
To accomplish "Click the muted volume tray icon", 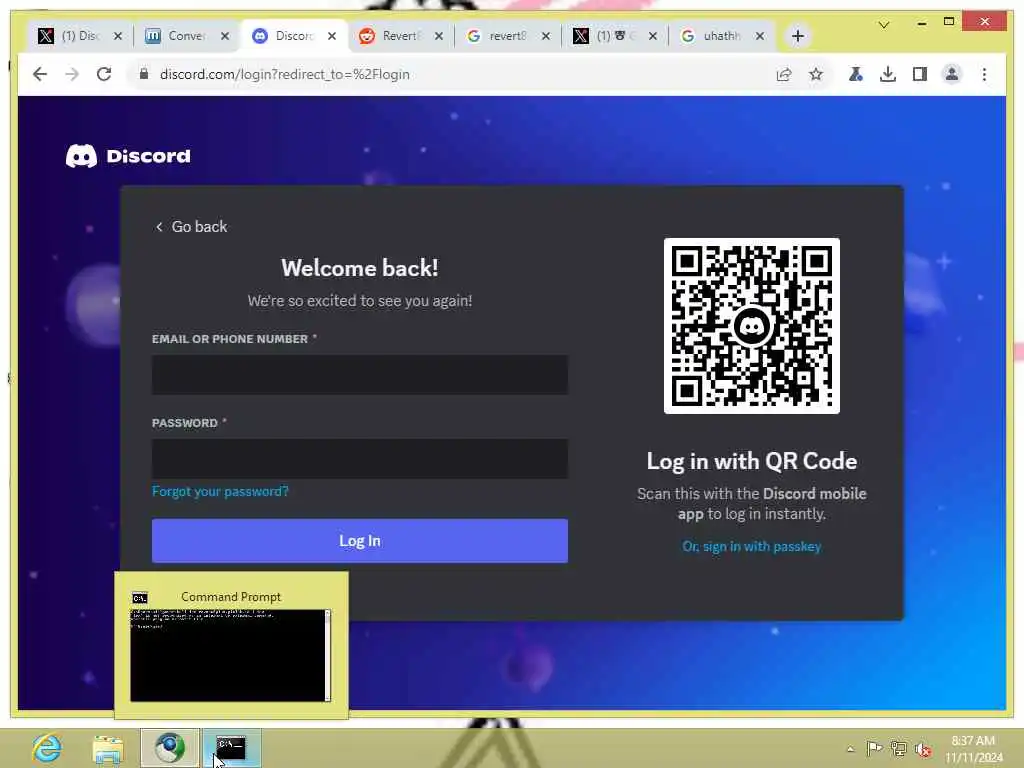I will pyautogui.click(x=923, y=749).
